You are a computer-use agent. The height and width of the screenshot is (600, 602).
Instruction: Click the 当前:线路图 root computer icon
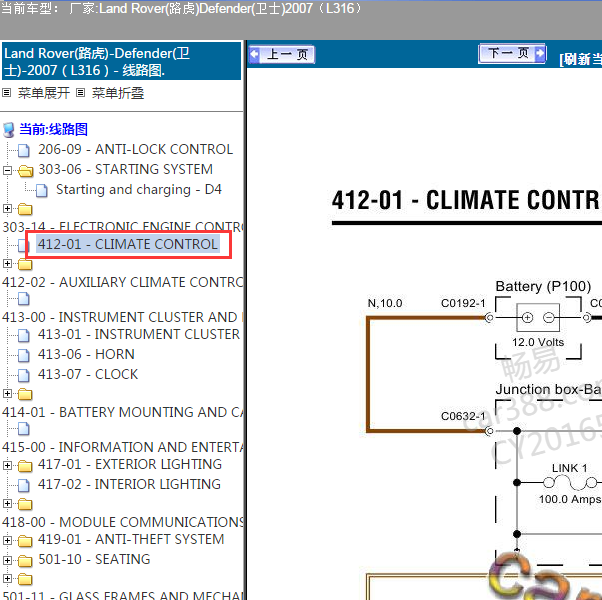click(x=8, y=130)
